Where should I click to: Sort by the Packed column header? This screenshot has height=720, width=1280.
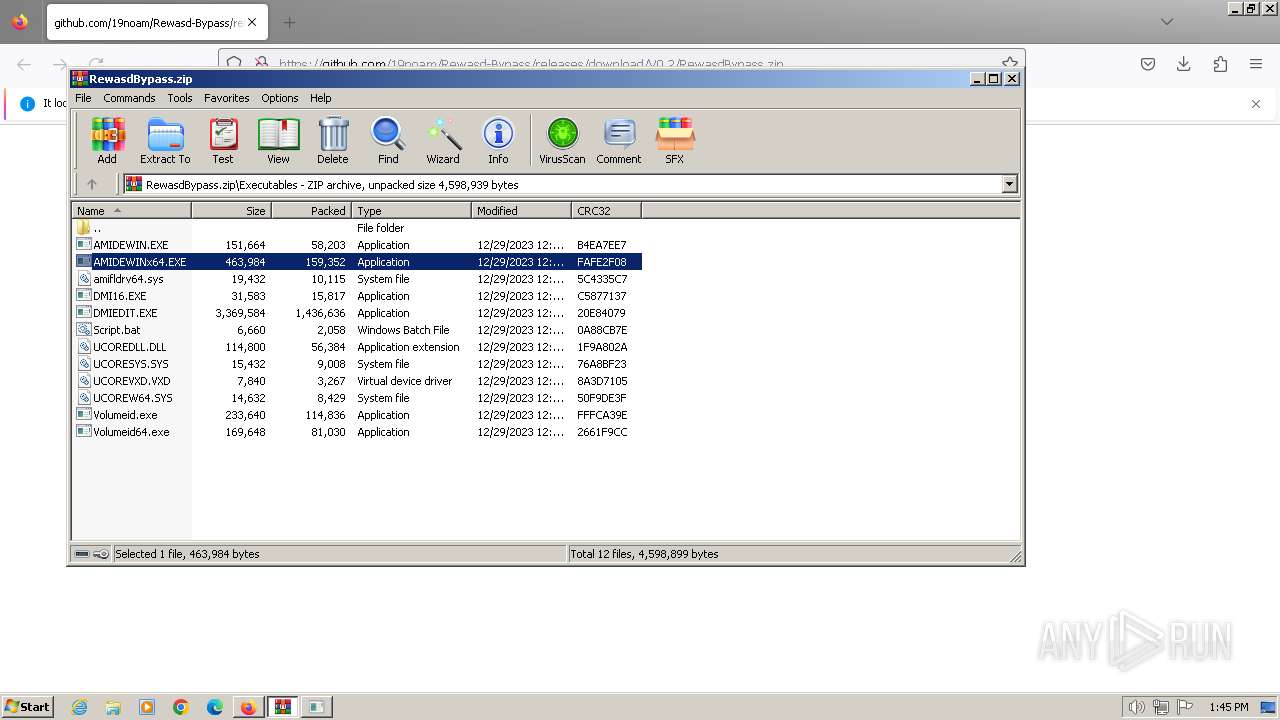311,211
